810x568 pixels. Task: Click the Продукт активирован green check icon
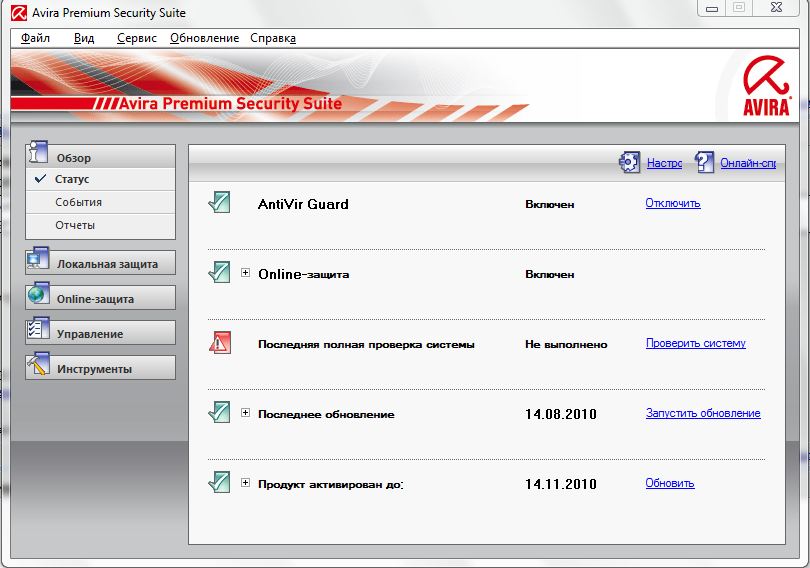(x=220, y=482)
